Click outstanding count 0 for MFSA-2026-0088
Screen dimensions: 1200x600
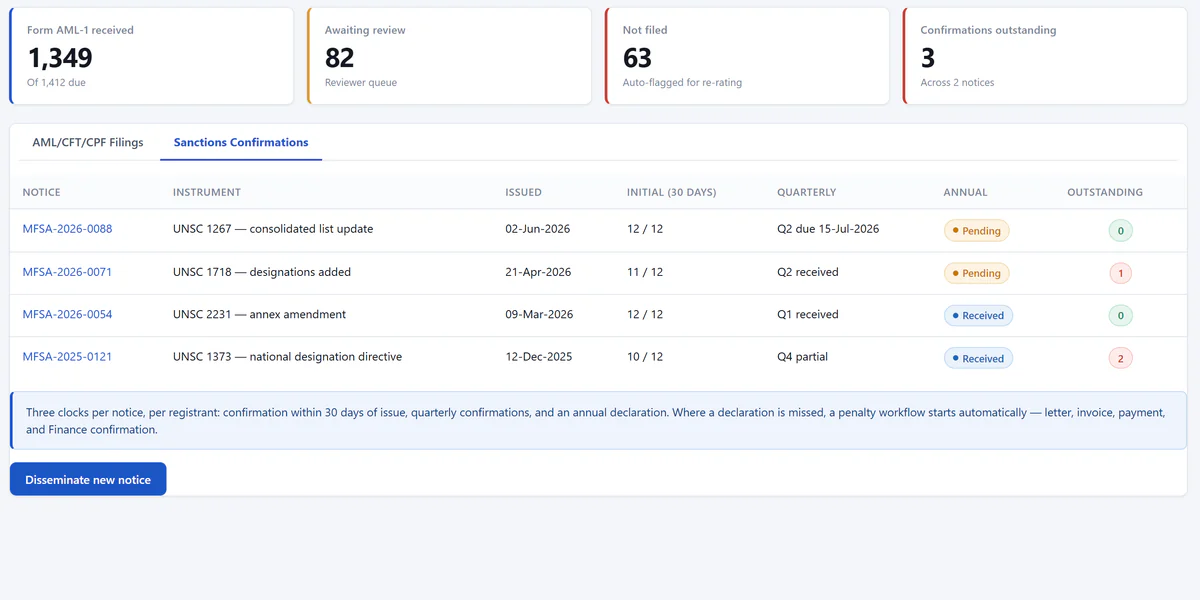pyautogui.click(x=1120, y=231)
